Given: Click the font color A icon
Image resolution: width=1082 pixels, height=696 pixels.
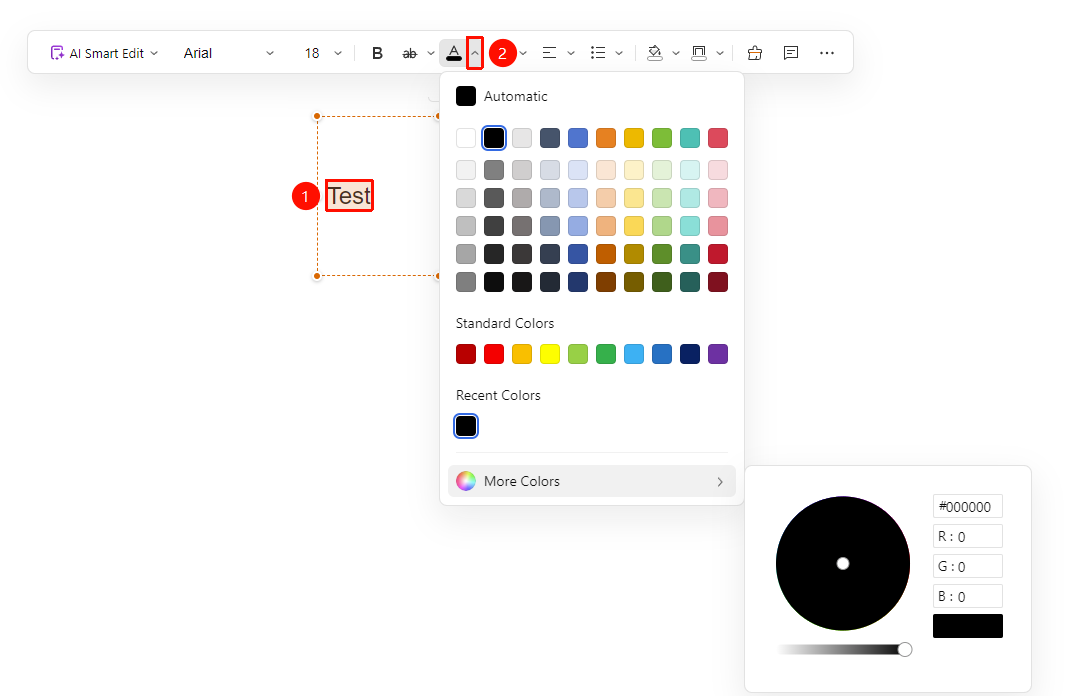Looking at the screenshot, I should tap(453, 53).
